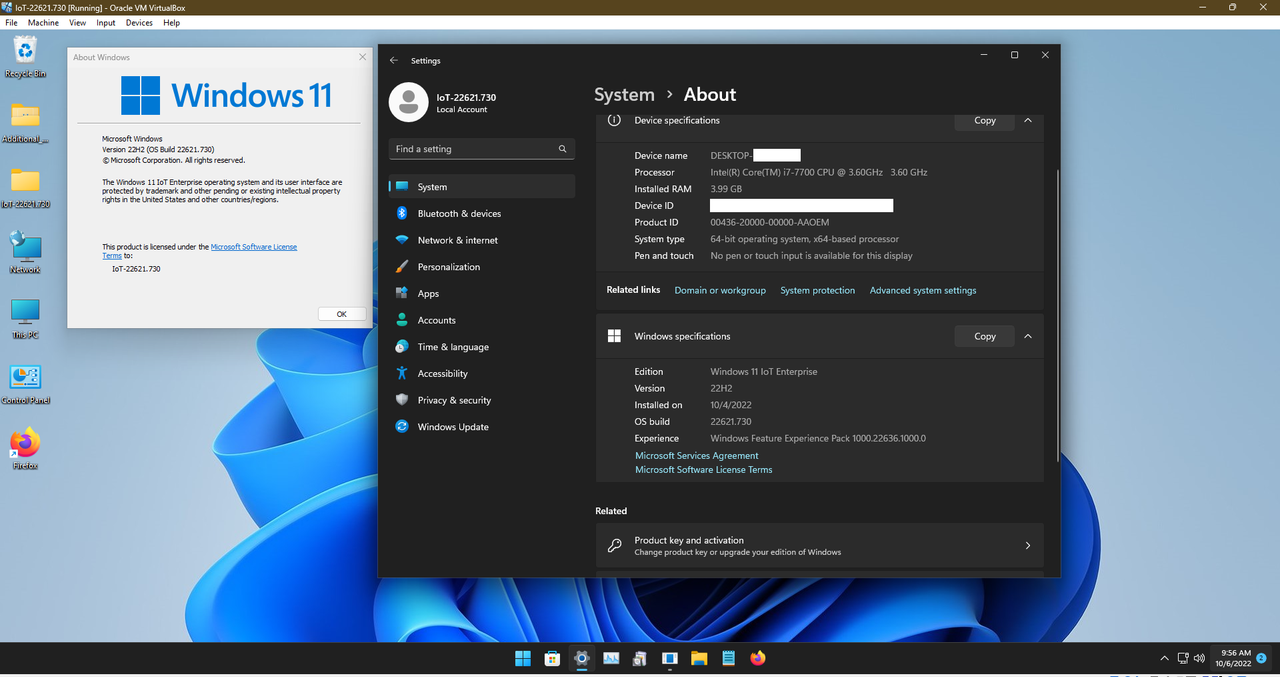Screen dimensions: 1280x677
Task: Show hidden icons tray chevron
Action: 1164,658
